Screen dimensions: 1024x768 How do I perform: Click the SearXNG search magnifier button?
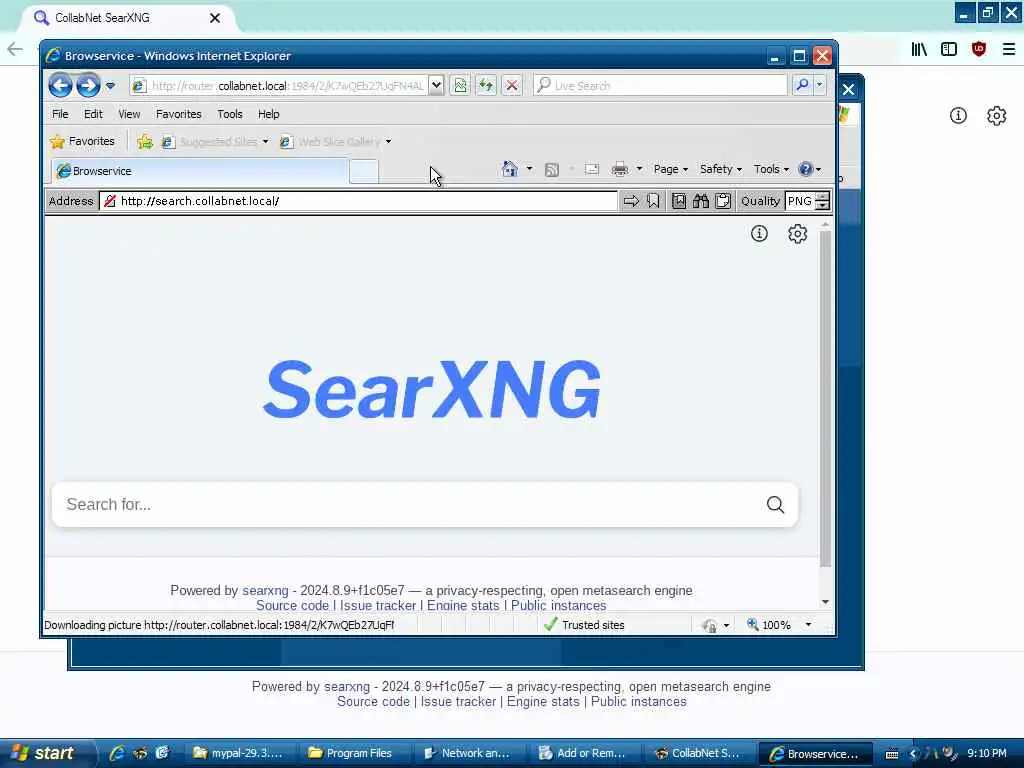coord(775,505)
